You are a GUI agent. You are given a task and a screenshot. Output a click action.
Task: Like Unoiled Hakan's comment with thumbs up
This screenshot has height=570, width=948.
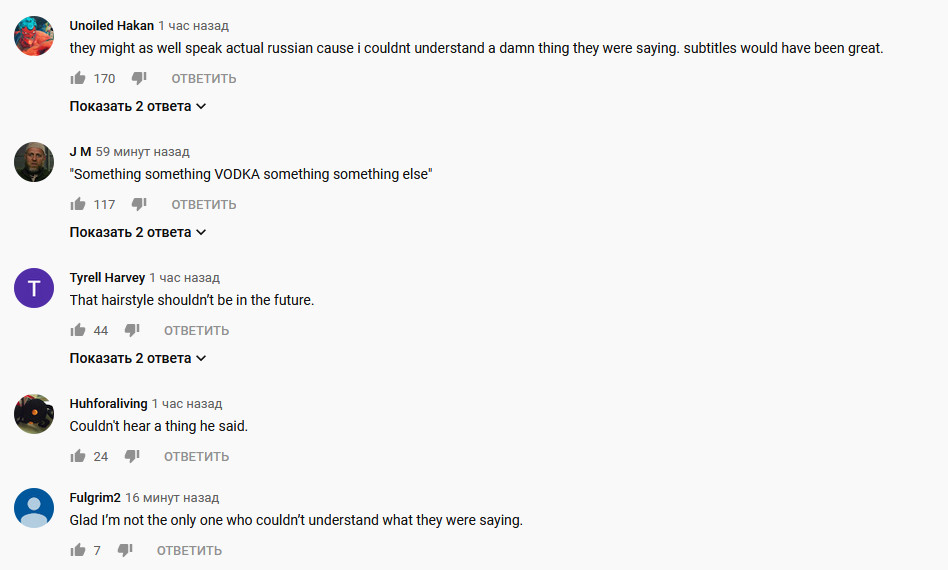(78, 78)
